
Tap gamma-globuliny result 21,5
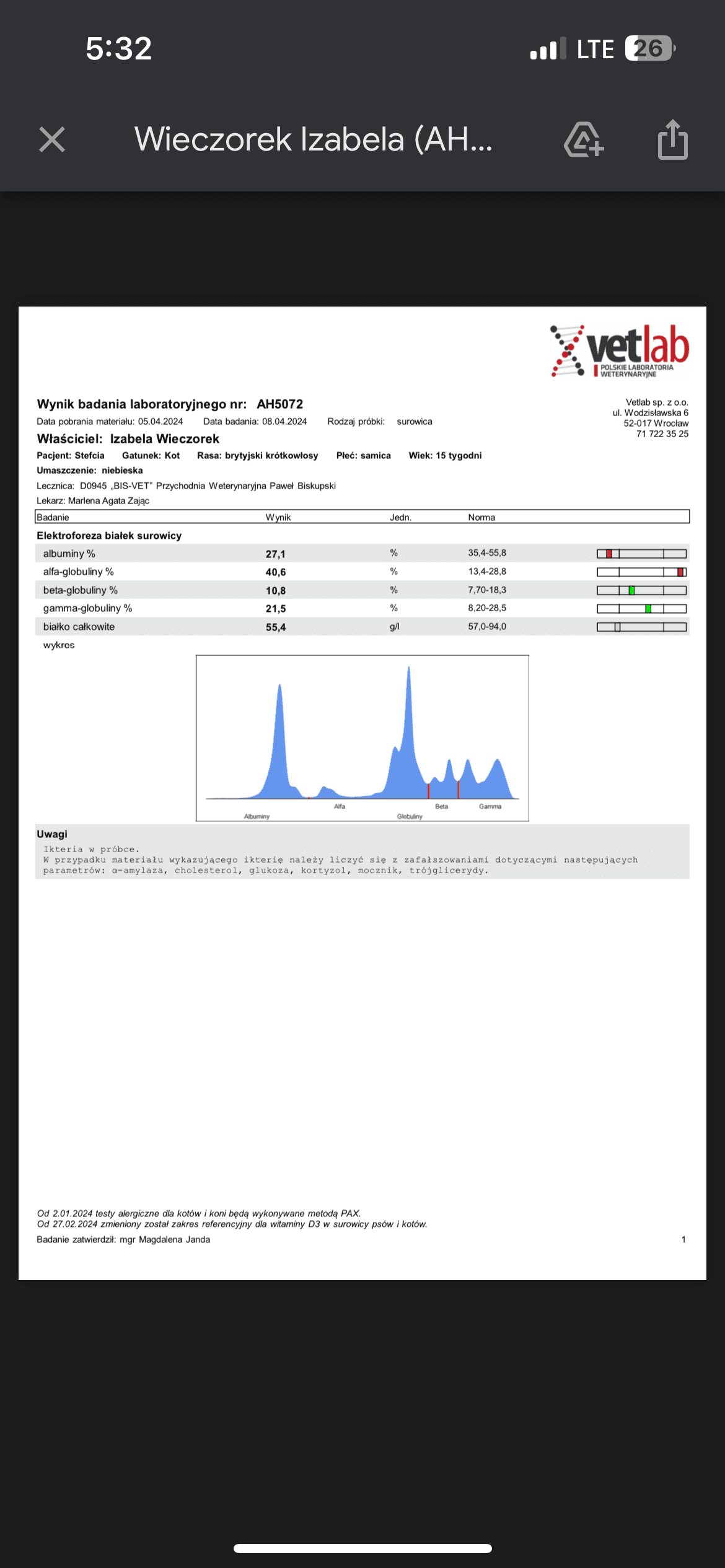point(276,609)
